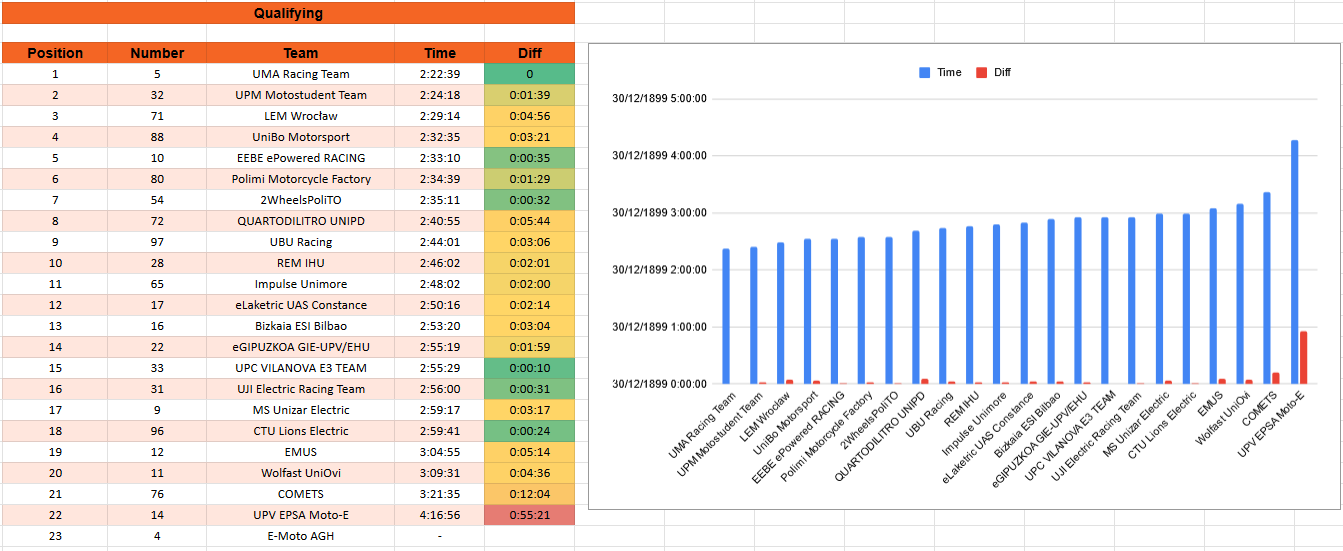Select the 4:16:56 time cell
Image resolution: width=1343 pixels, height=551 pixels.
(440, 515)
